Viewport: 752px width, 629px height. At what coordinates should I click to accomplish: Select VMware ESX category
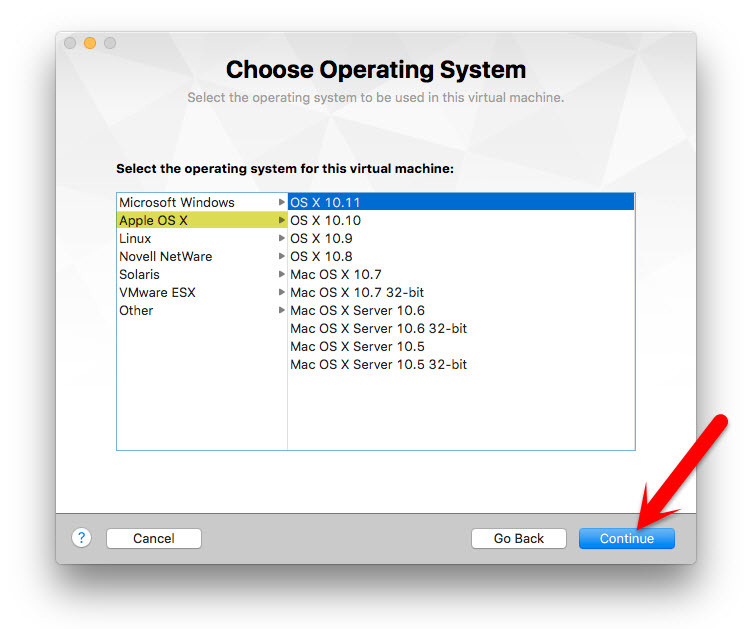point(202,292)
